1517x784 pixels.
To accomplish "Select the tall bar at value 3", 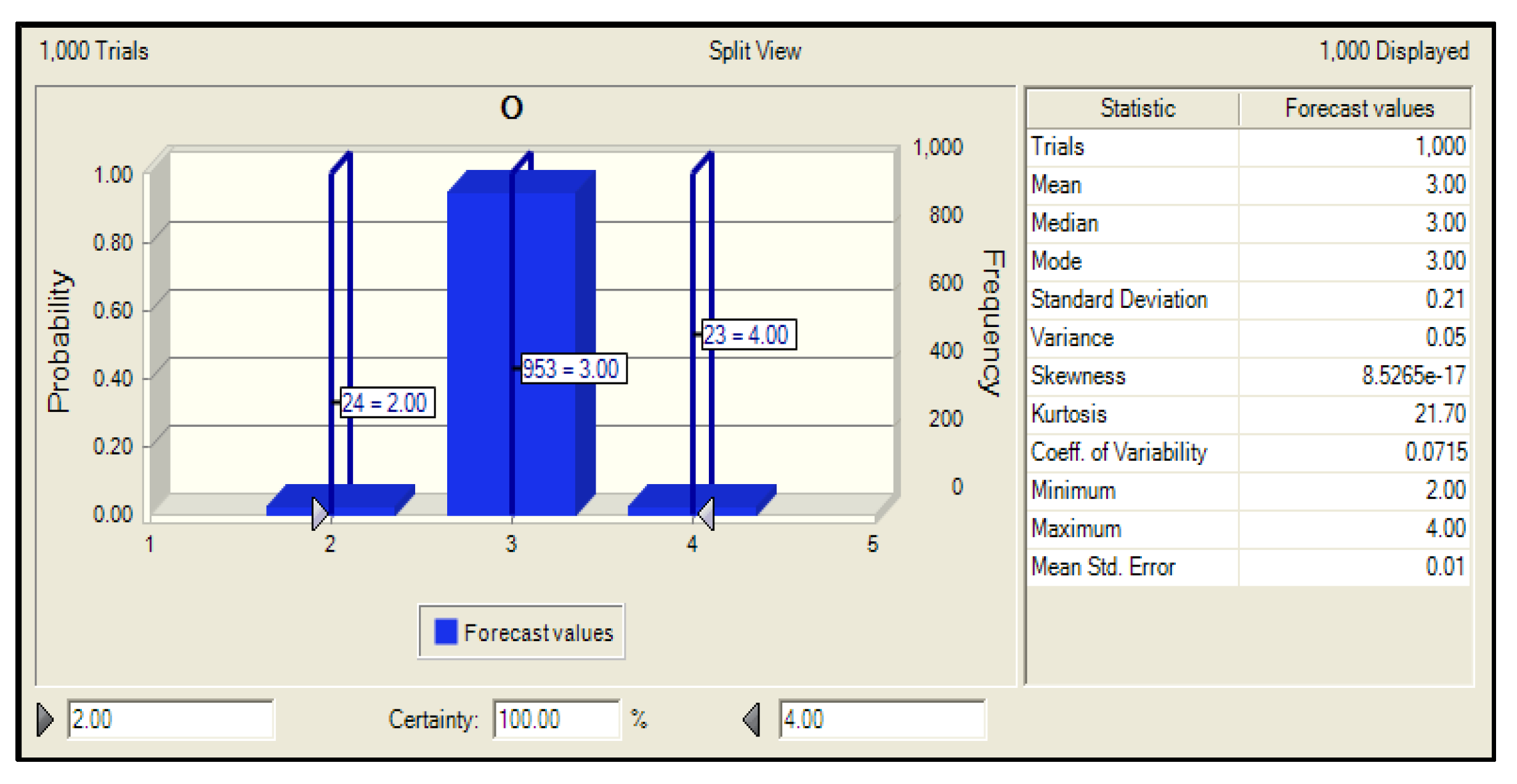I will (x=480, y=308).
